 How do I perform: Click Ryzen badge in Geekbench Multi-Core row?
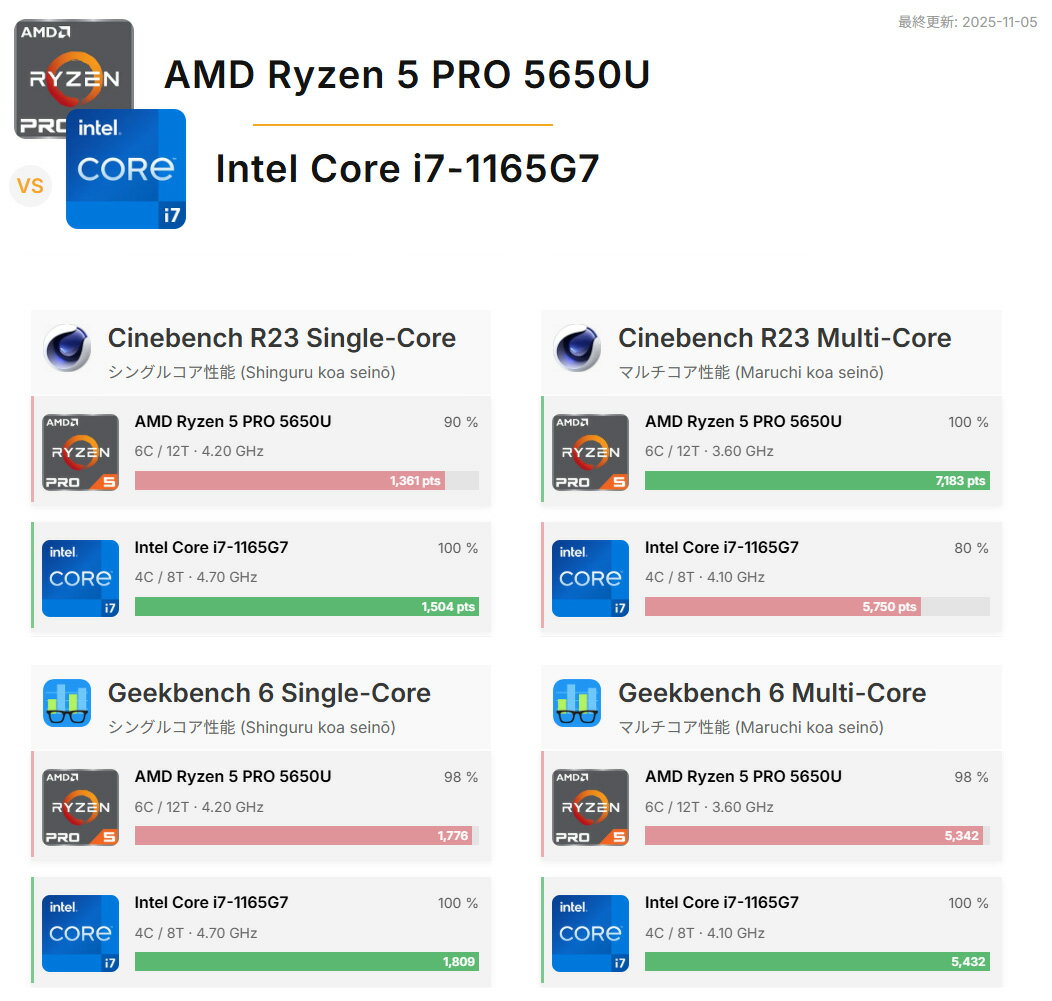(591, 808)
